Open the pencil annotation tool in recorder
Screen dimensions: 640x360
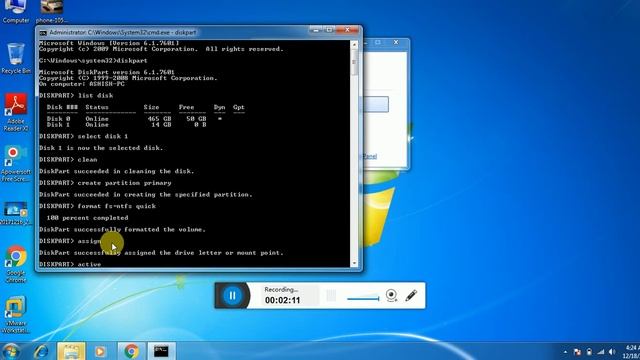tap(411, 295)
